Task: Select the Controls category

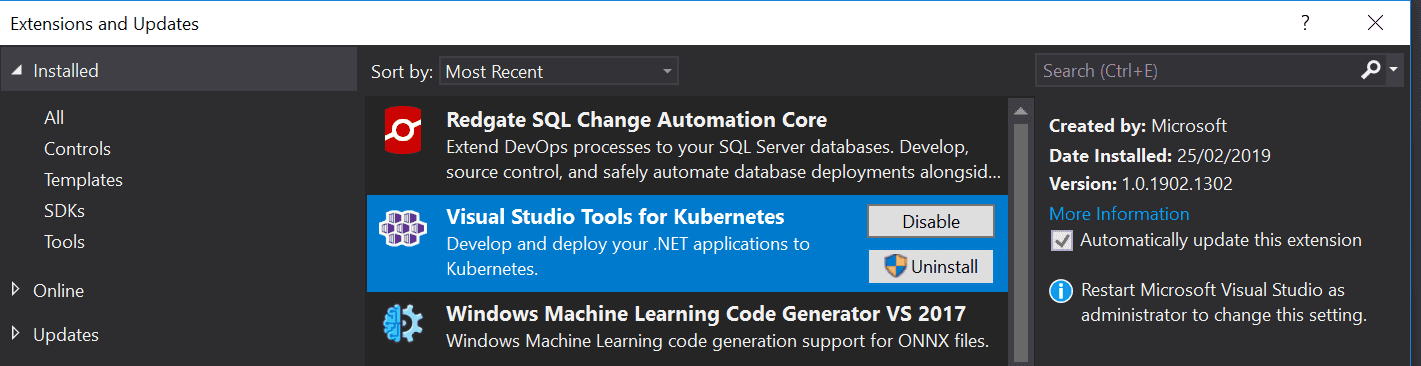Action: pyautogui.click(x=77, y=149)
